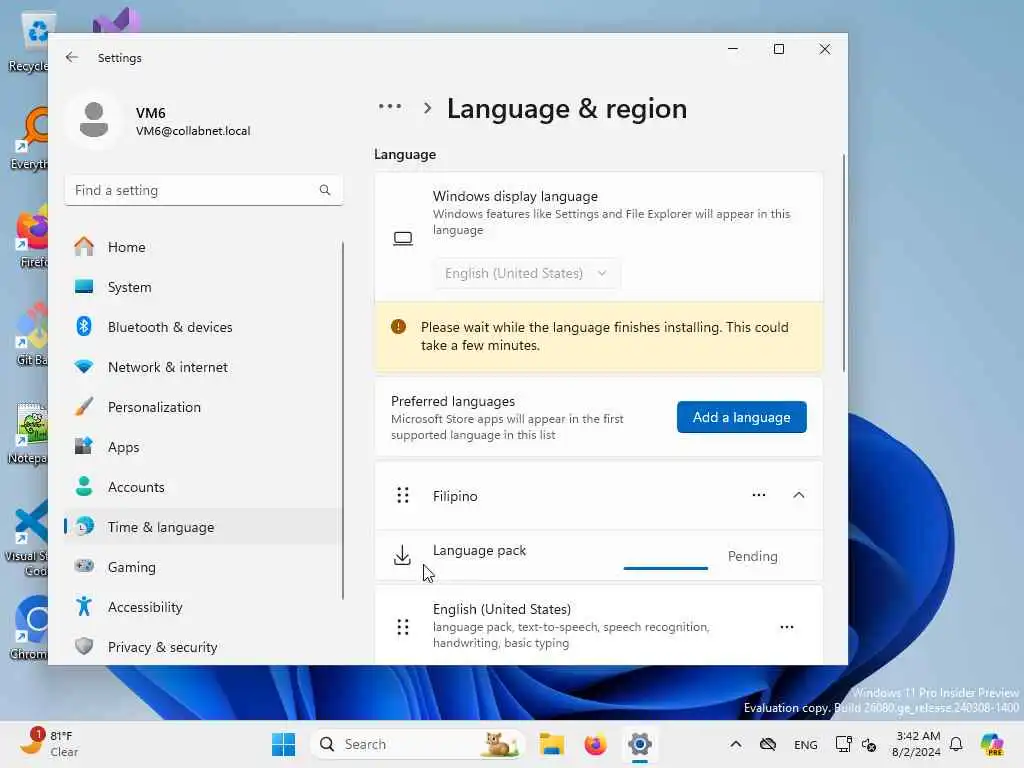Open Gaming settings
The height and width of the screenshot is (768, 1024).
point(204,567)
